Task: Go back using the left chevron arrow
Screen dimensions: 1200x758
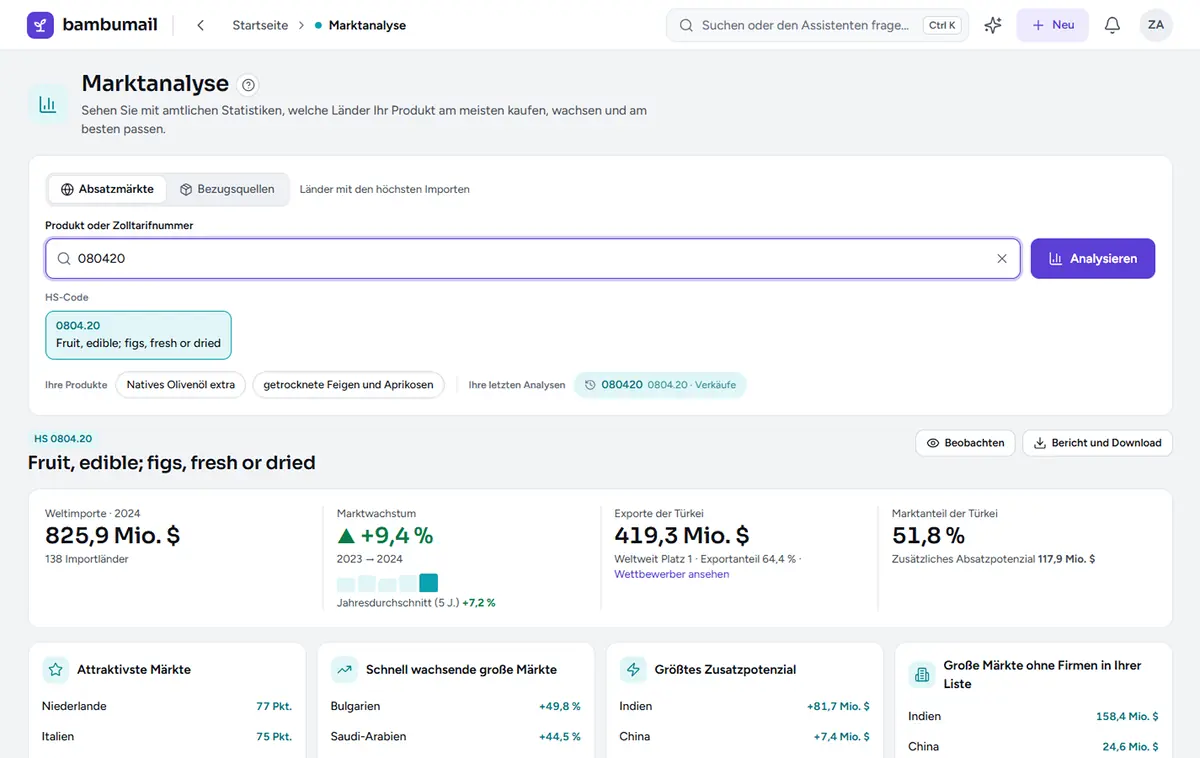Action: pos(201,25)
